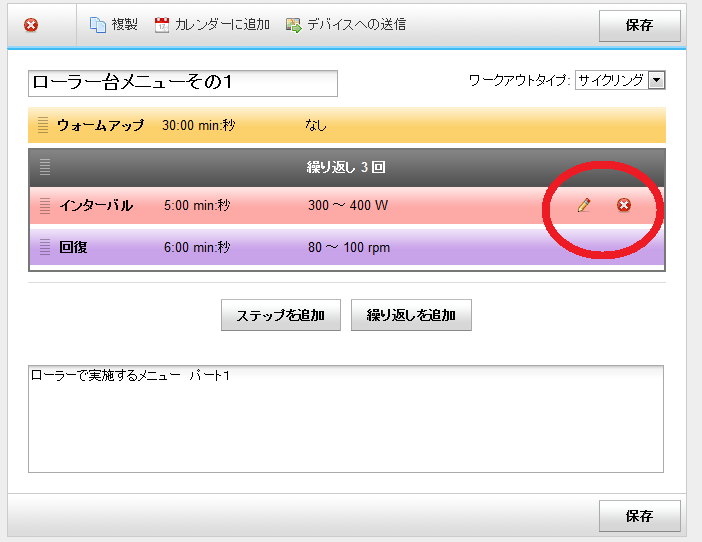702x542 pixels.
Task: Click the 6:00 min:秒 recovery duration
Action: (x=197, y=247)
